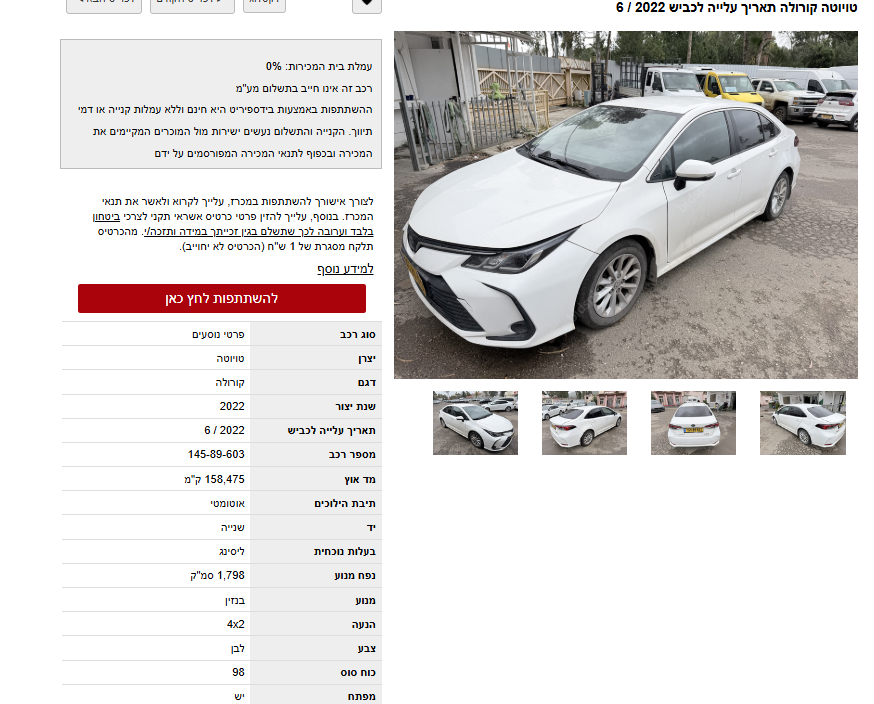
Task: Click the hand value שנייה
Action: click(x=232, y=527)
